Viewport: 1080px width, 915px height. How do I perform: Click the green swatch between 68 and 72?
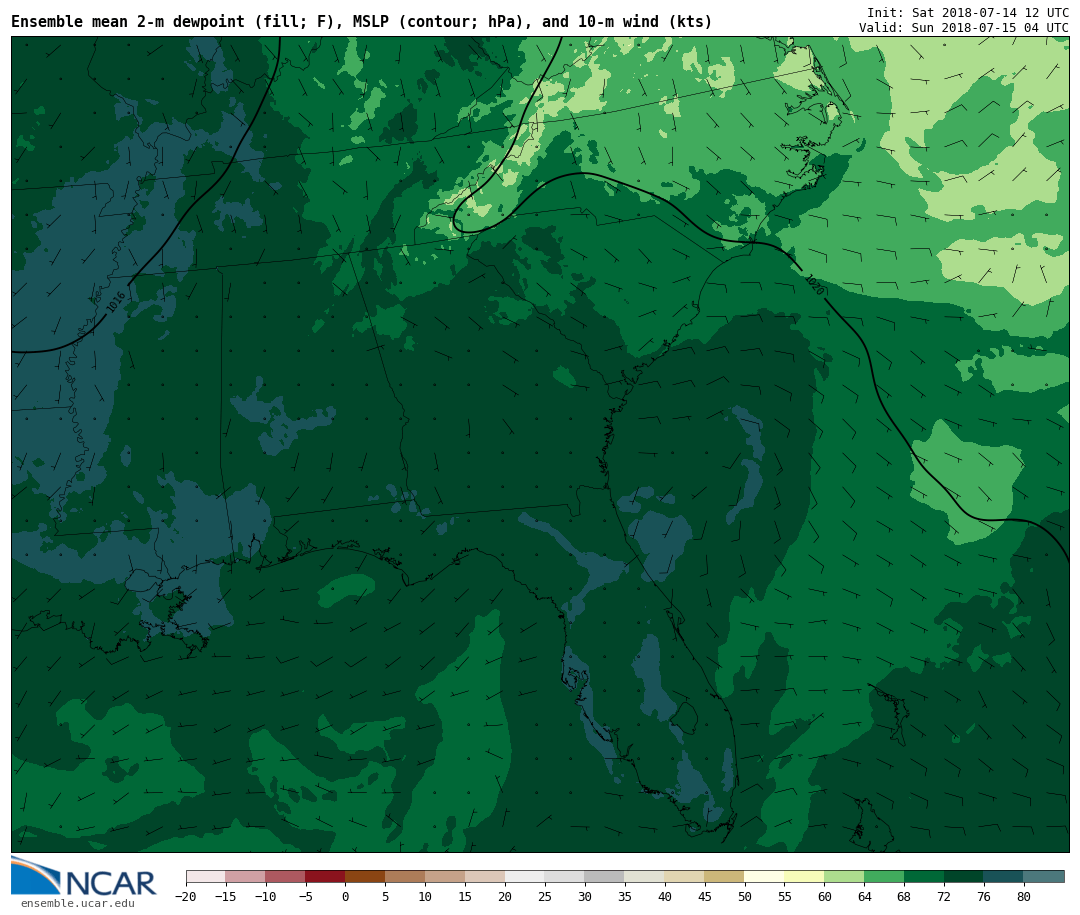coord(924,876)
